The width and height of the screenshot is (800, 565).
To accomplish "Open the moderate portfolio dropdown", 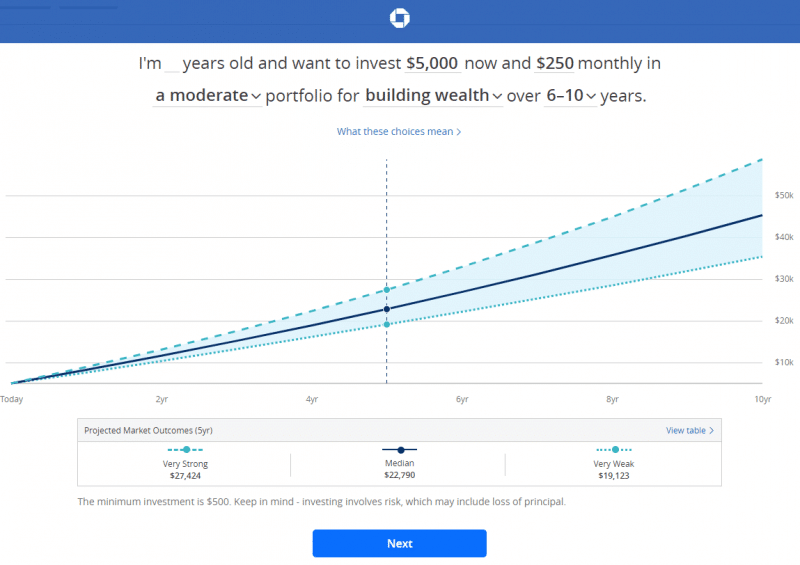I will 208,96.
